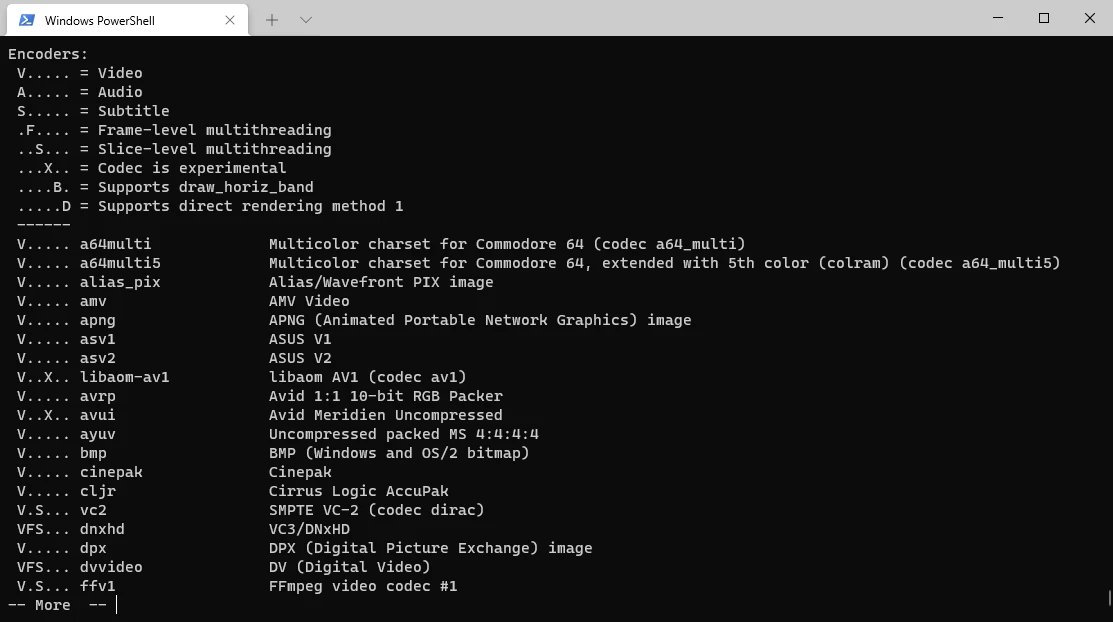The image size is (1113, 622).
Task: Close the terminal window
Action: click(x=1090, y=18)
